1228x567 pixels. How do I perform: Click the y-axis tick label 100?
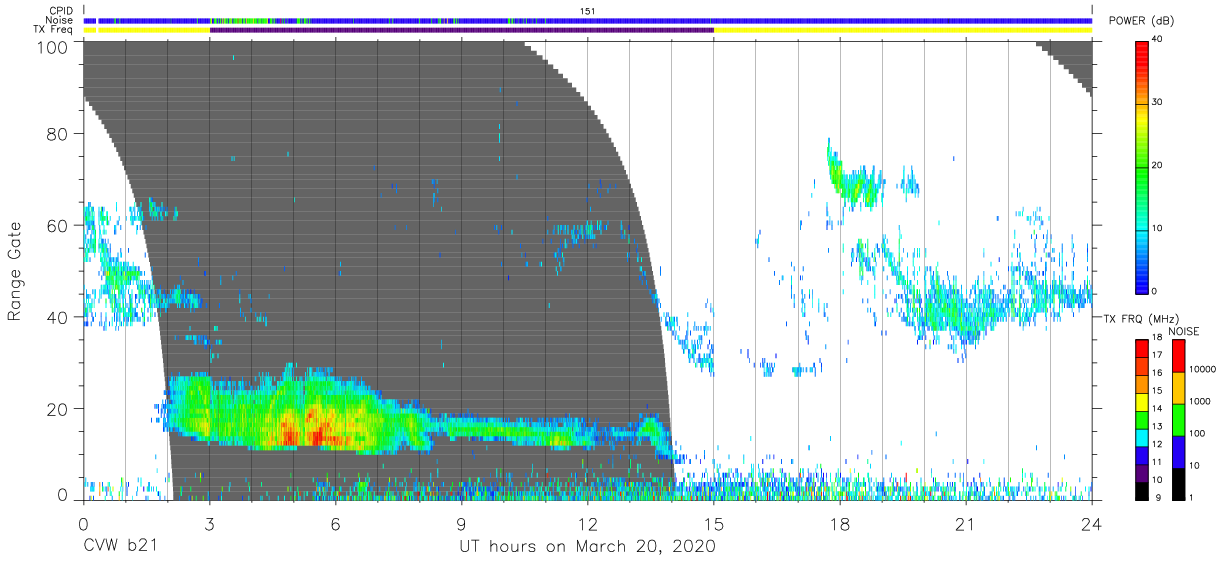coord(52,46)
